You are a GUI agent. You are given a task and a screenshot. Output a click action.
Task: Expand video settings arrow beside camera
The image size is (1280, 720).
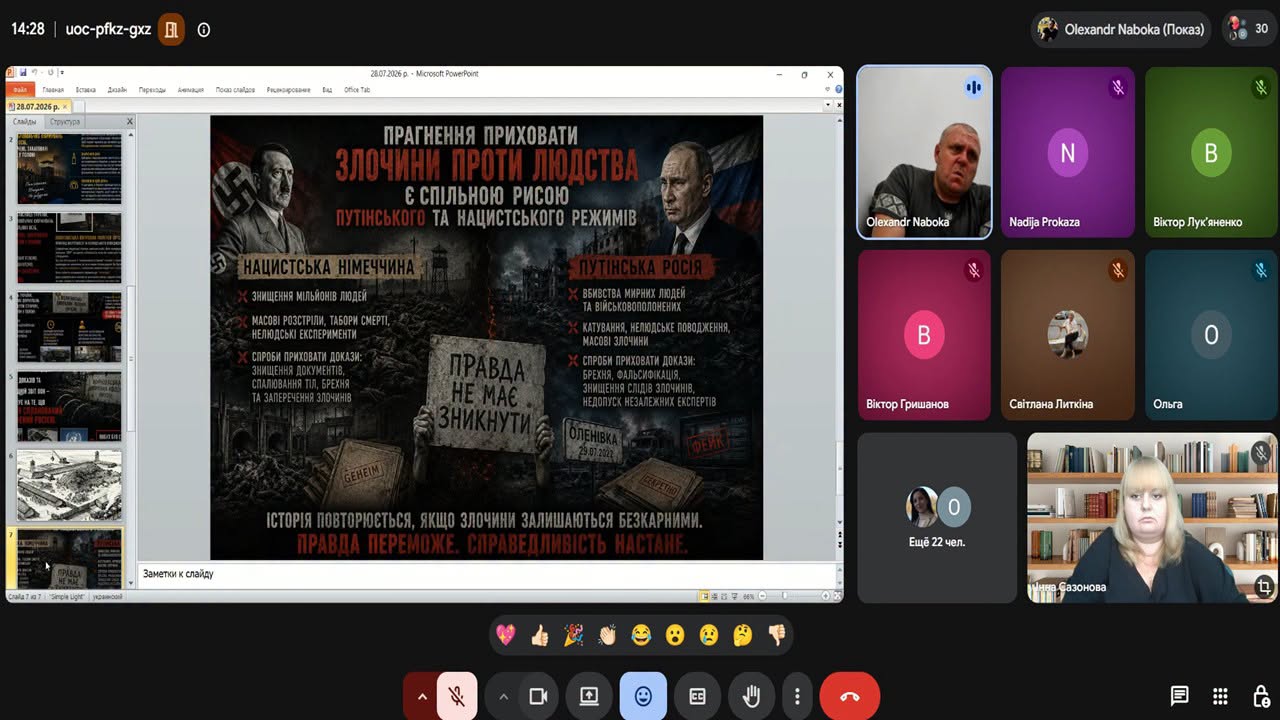tap(503, 696)
